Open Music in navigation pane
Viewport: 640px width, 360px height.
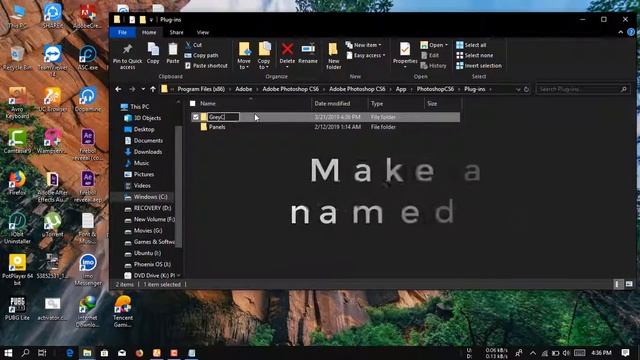pos(141,163)
